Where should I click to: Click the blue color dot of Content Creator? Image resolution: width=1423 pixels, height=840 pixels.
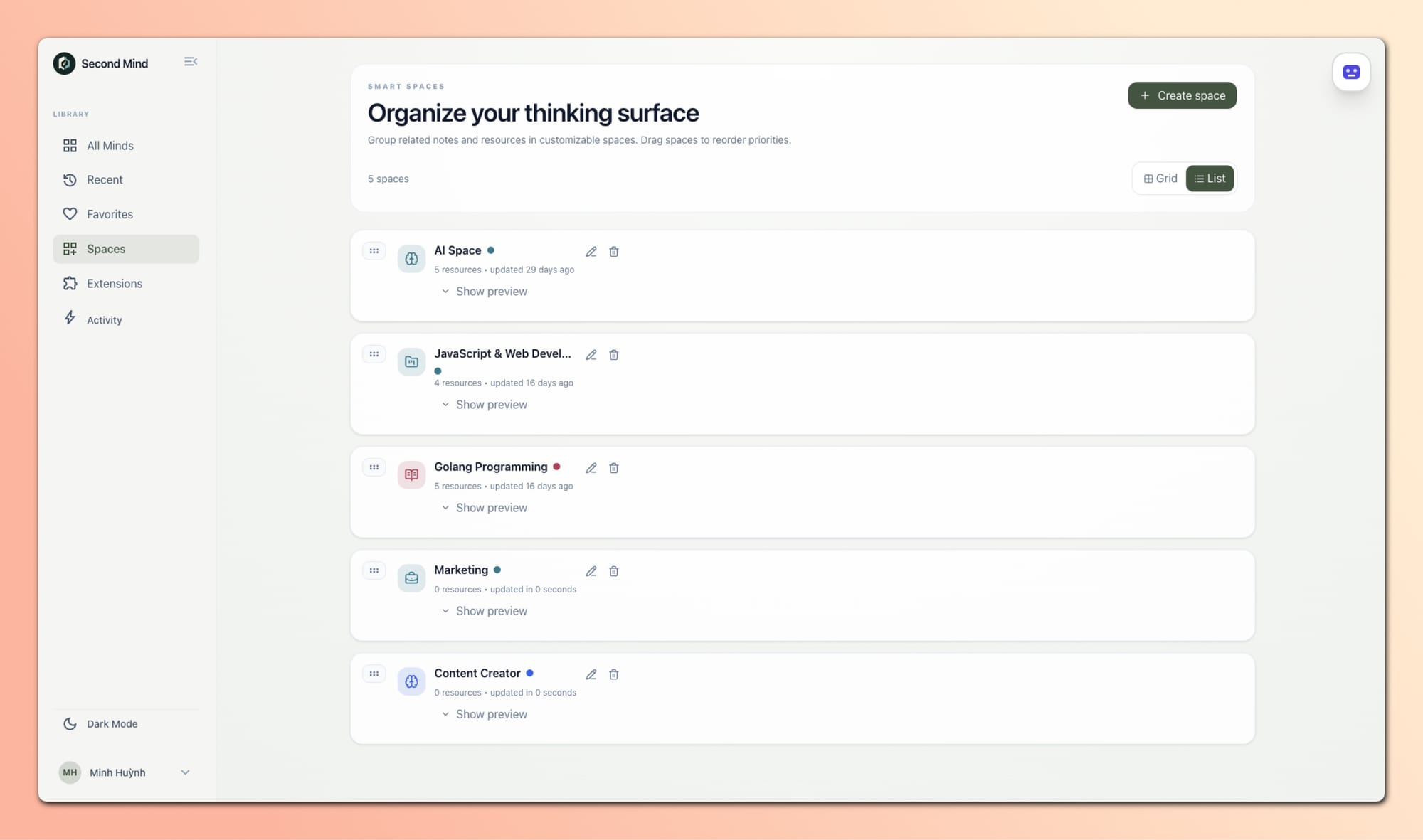click(529, 673)
